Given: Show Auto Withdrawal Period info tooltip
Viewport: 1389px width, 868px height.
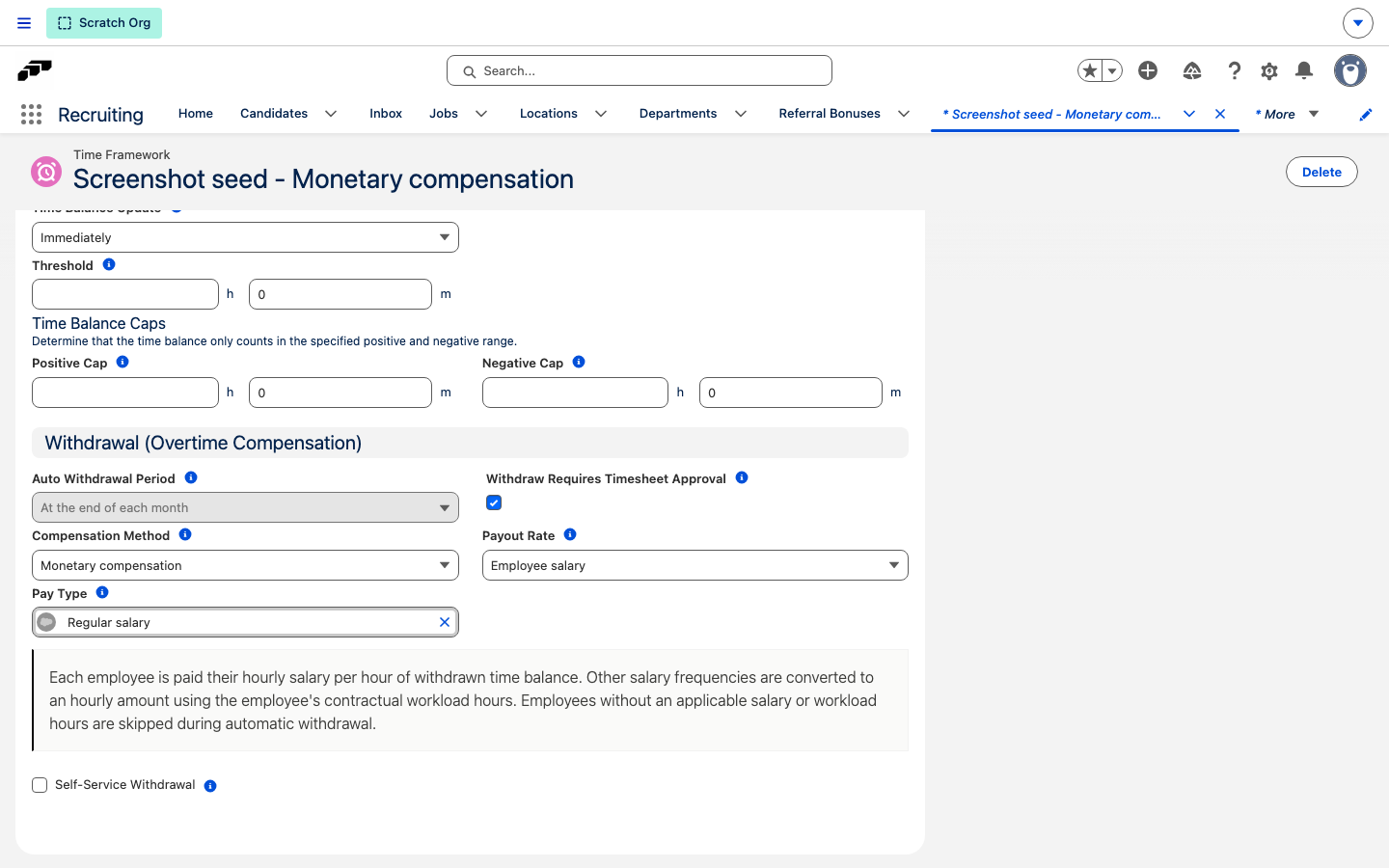Looking at the screenshot, I should point(191,477).
